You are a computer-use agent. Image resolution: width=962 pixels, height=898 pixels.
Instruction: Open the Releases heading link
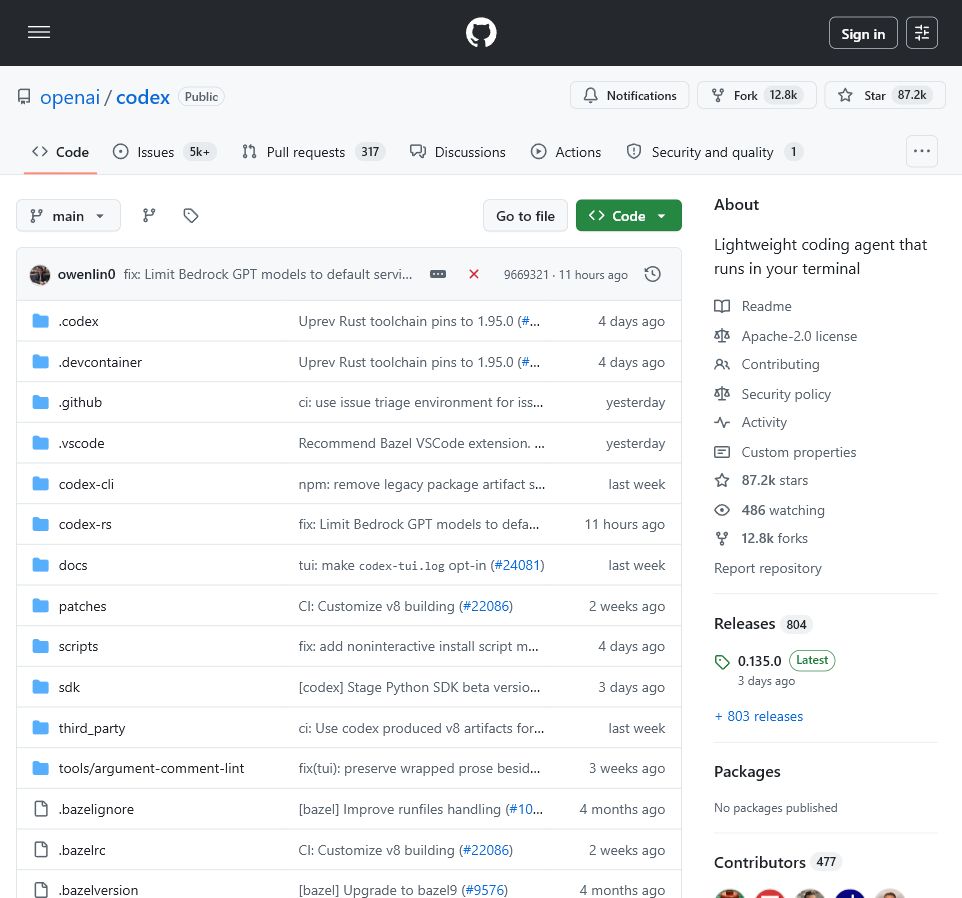(763, 624)
